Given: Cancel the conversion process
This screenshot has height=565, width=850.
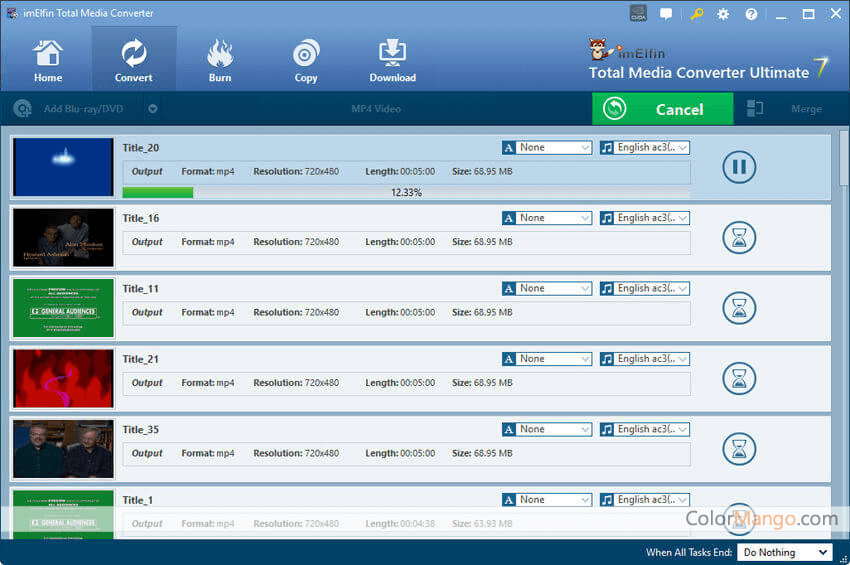Looking at the screenshot, I should 662,109.
